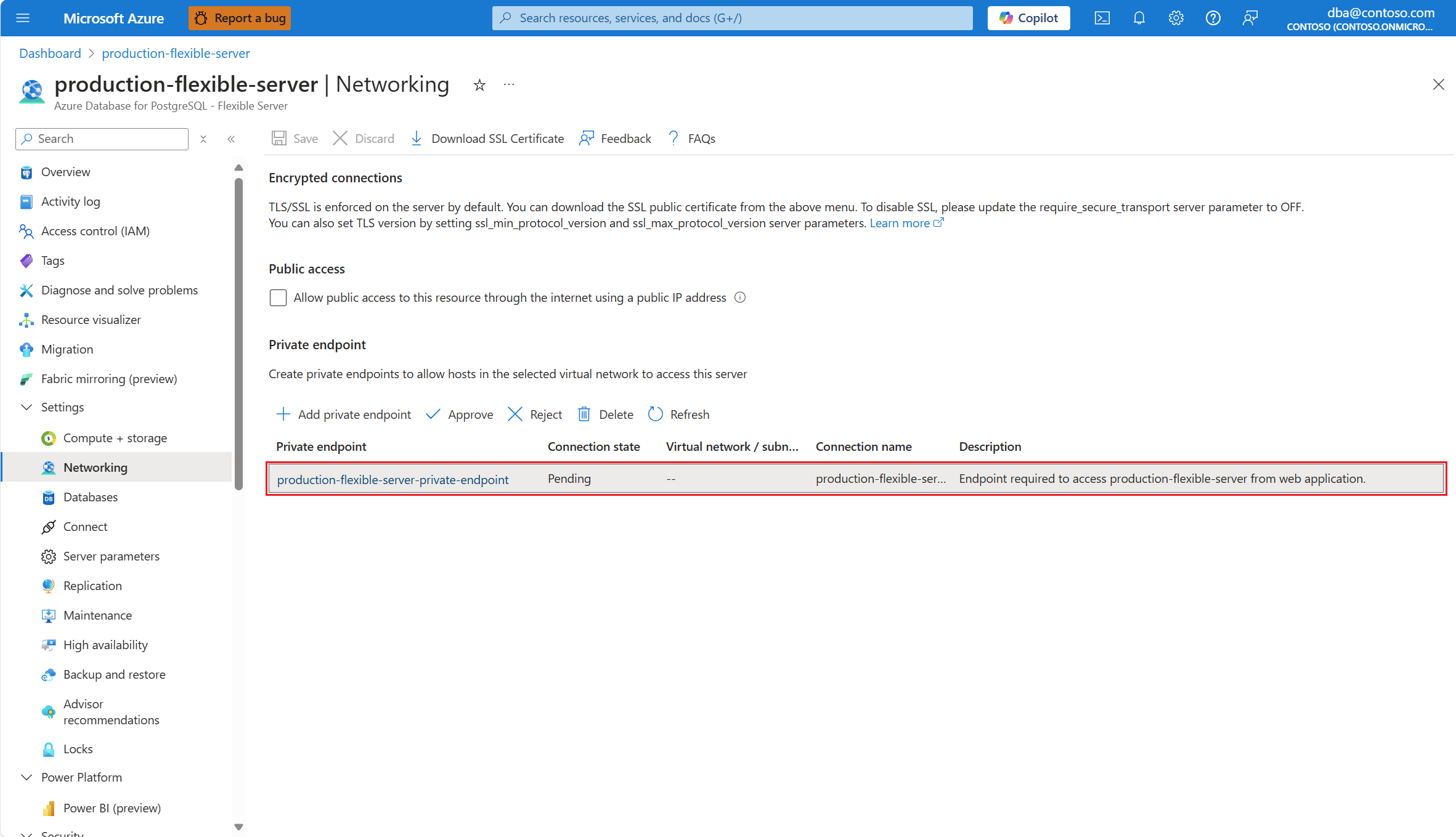The image size is (1456, 837).
Task: Enable the Allow public access checkbox
Action: click(x=278, y=298)
